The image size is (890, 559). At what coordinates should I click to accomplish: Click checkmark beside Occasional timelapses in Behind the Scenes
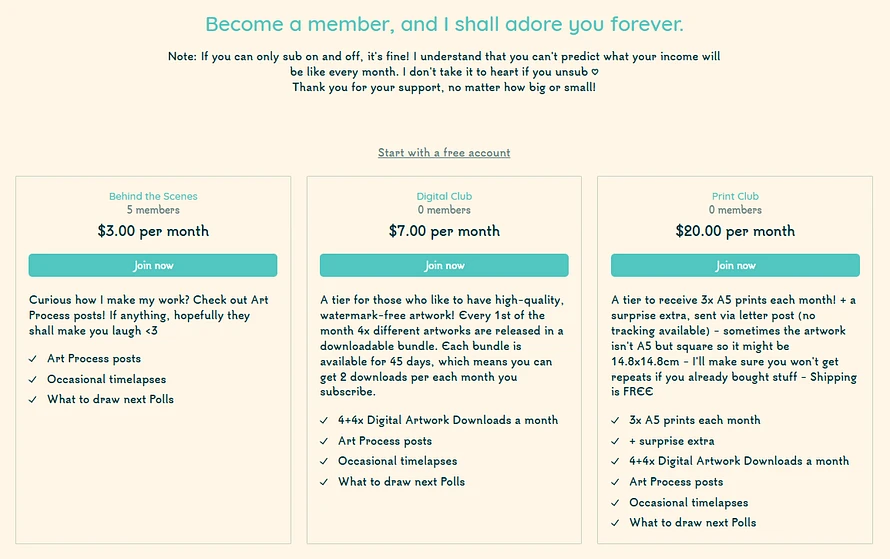[x=33, y=380]
